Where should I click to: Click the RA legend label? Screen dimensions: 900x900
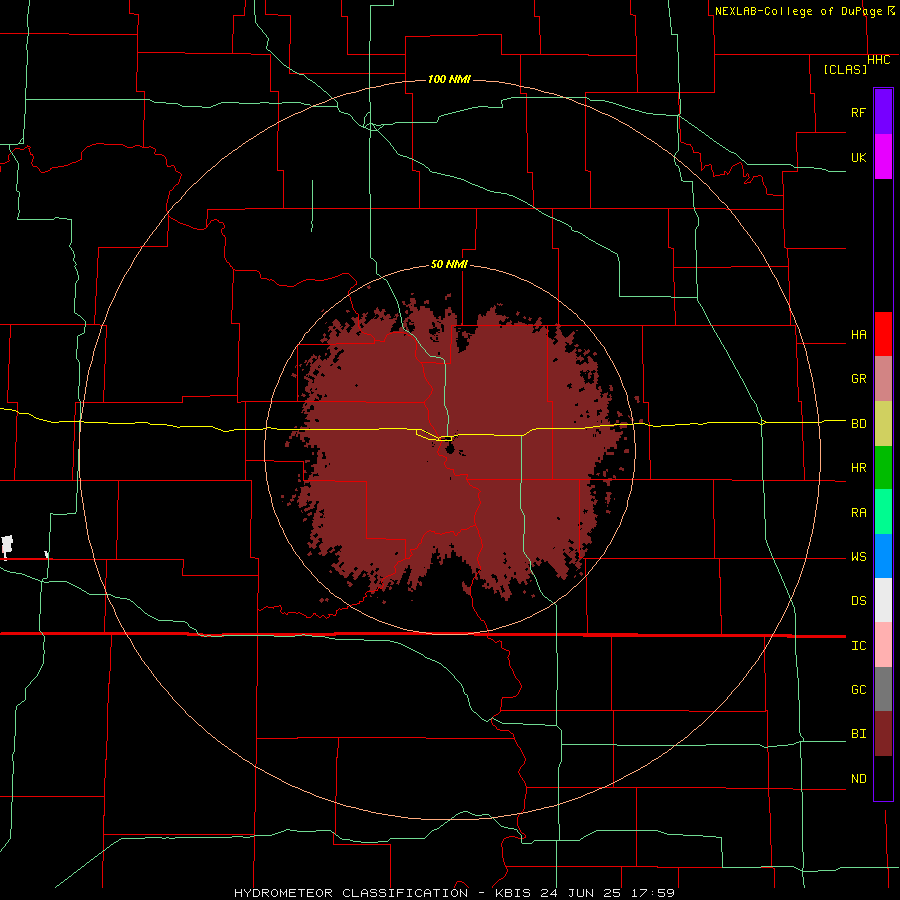(x=858, y=513)
